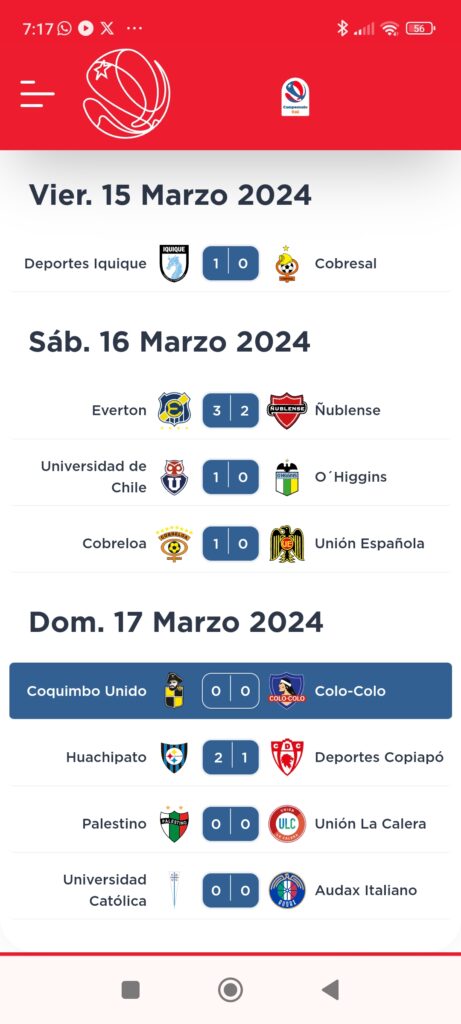Select the Everton team crest

(x=174, y=410)
